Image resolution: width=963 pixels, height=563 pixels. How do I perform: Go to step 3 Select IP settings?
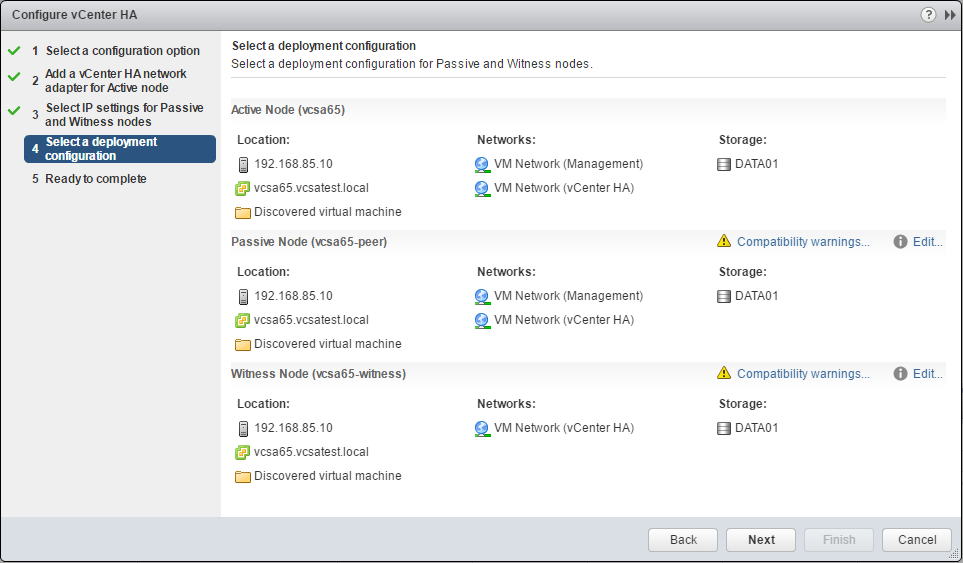coord(124,115)
